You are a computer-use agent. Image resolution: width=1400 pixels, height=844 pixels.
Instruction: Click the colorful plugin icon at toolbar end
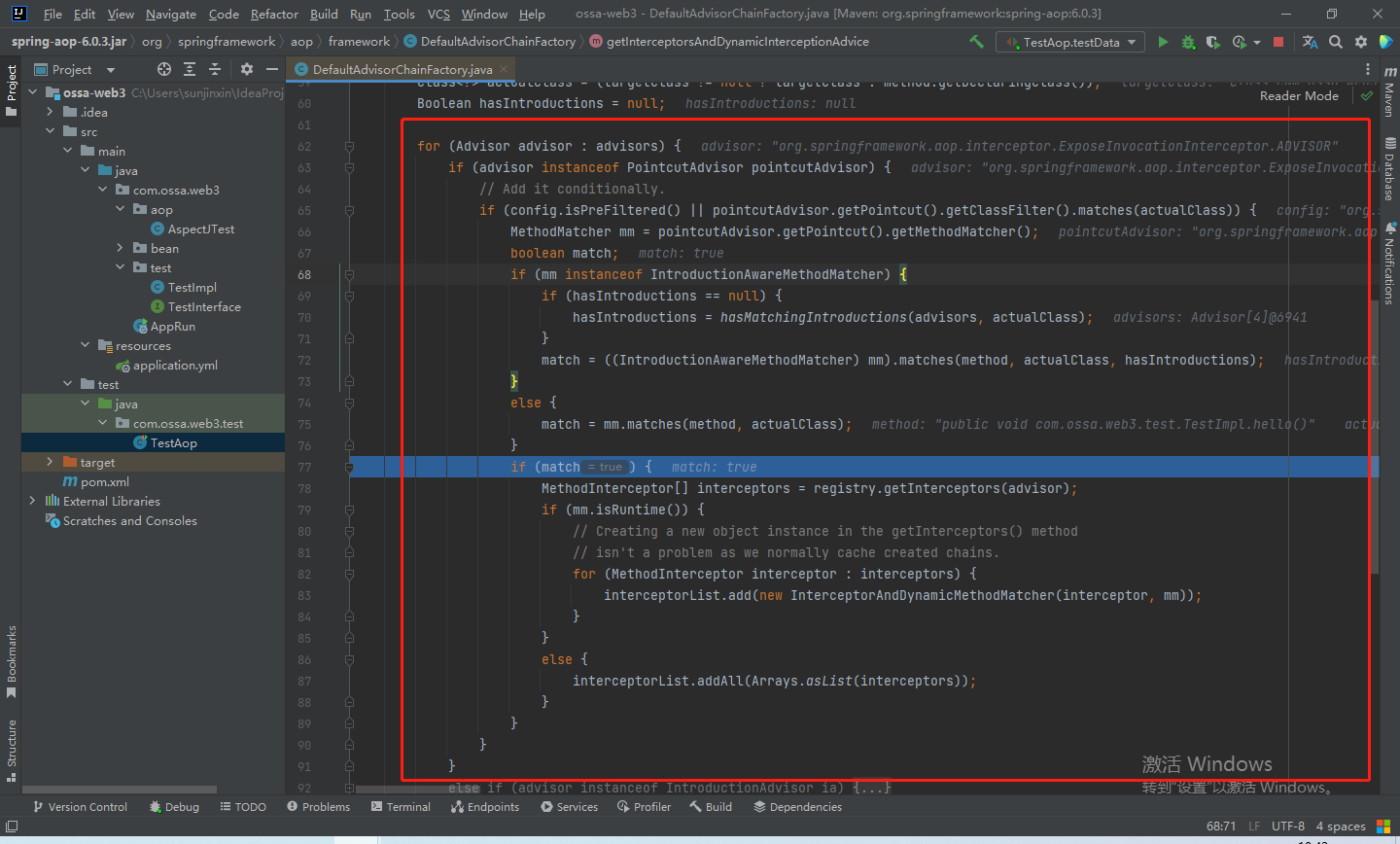point(1386,42)
